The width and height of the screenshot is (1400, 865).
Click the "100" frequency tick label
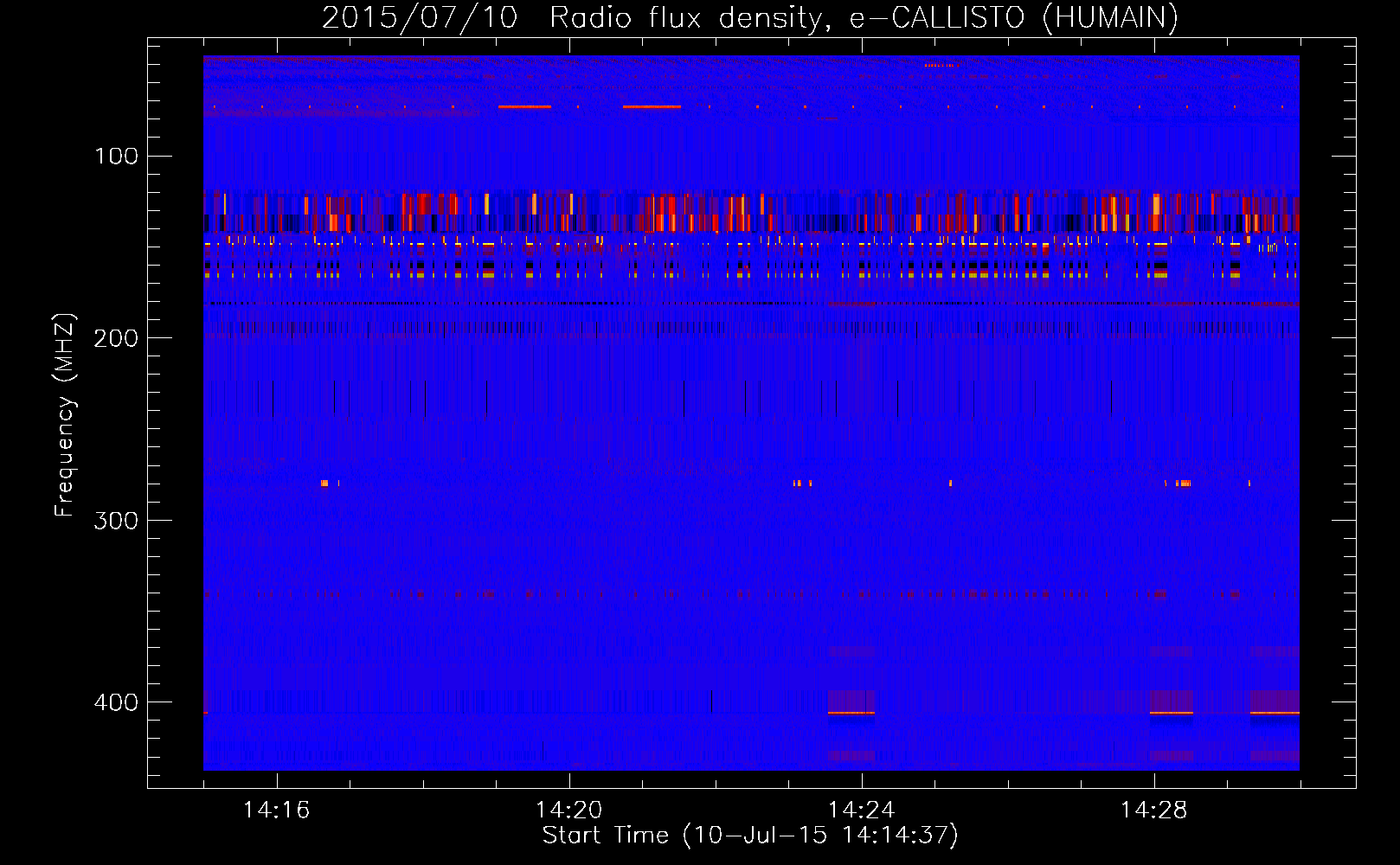click(x=116, y=156)
